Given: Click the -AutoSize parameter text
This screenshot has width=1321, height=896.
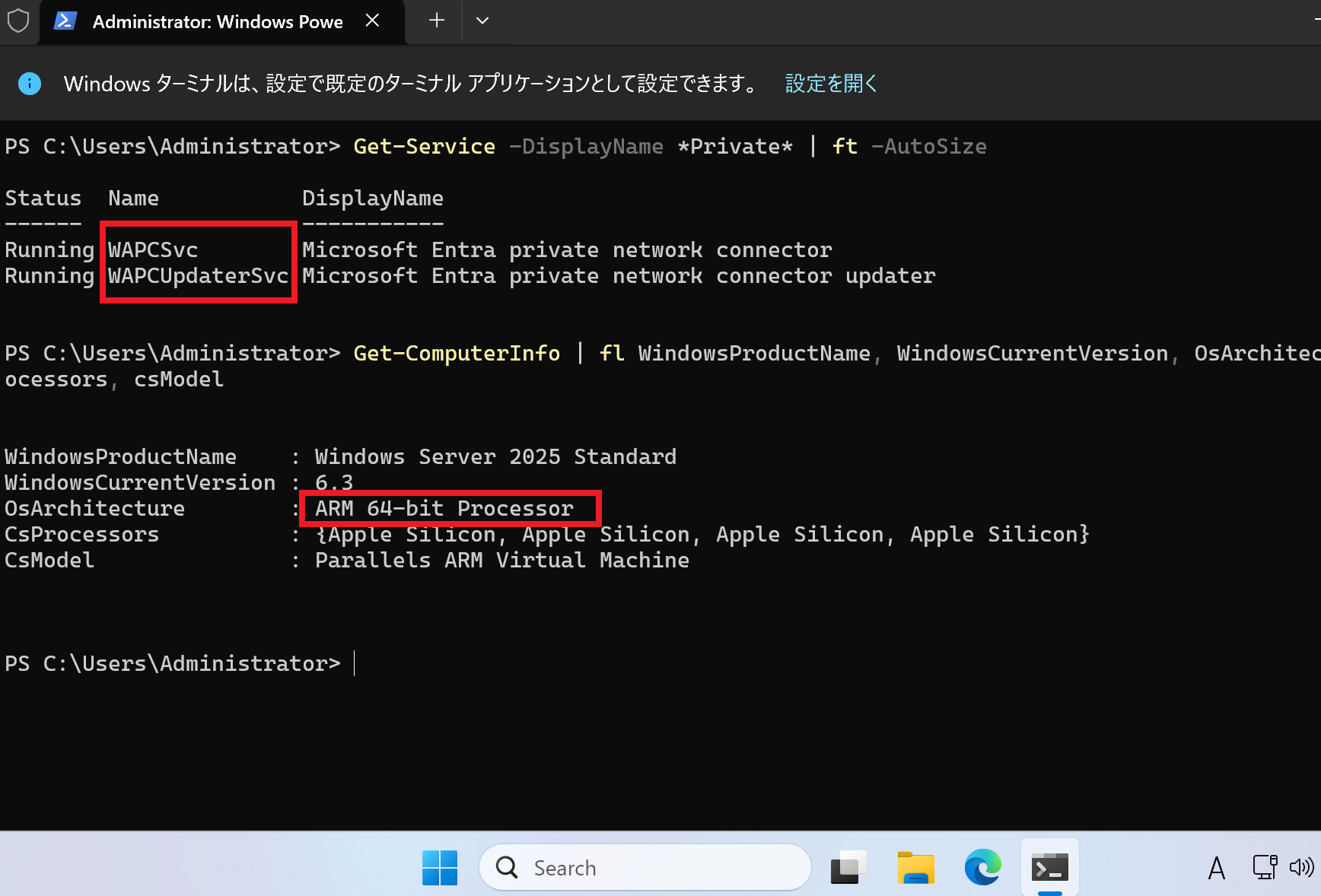Looking at the screenshot, I should (x=929, y=147).
